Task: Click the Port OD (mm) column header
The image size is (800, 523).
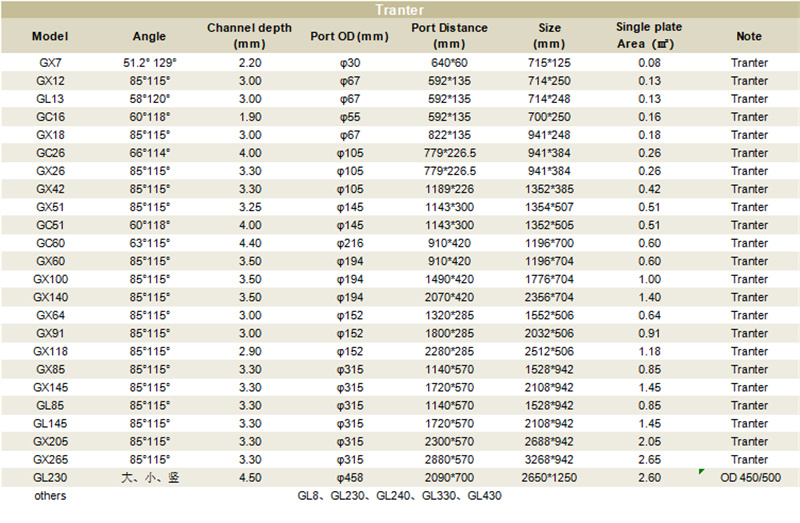Action: tap(350, 36)
